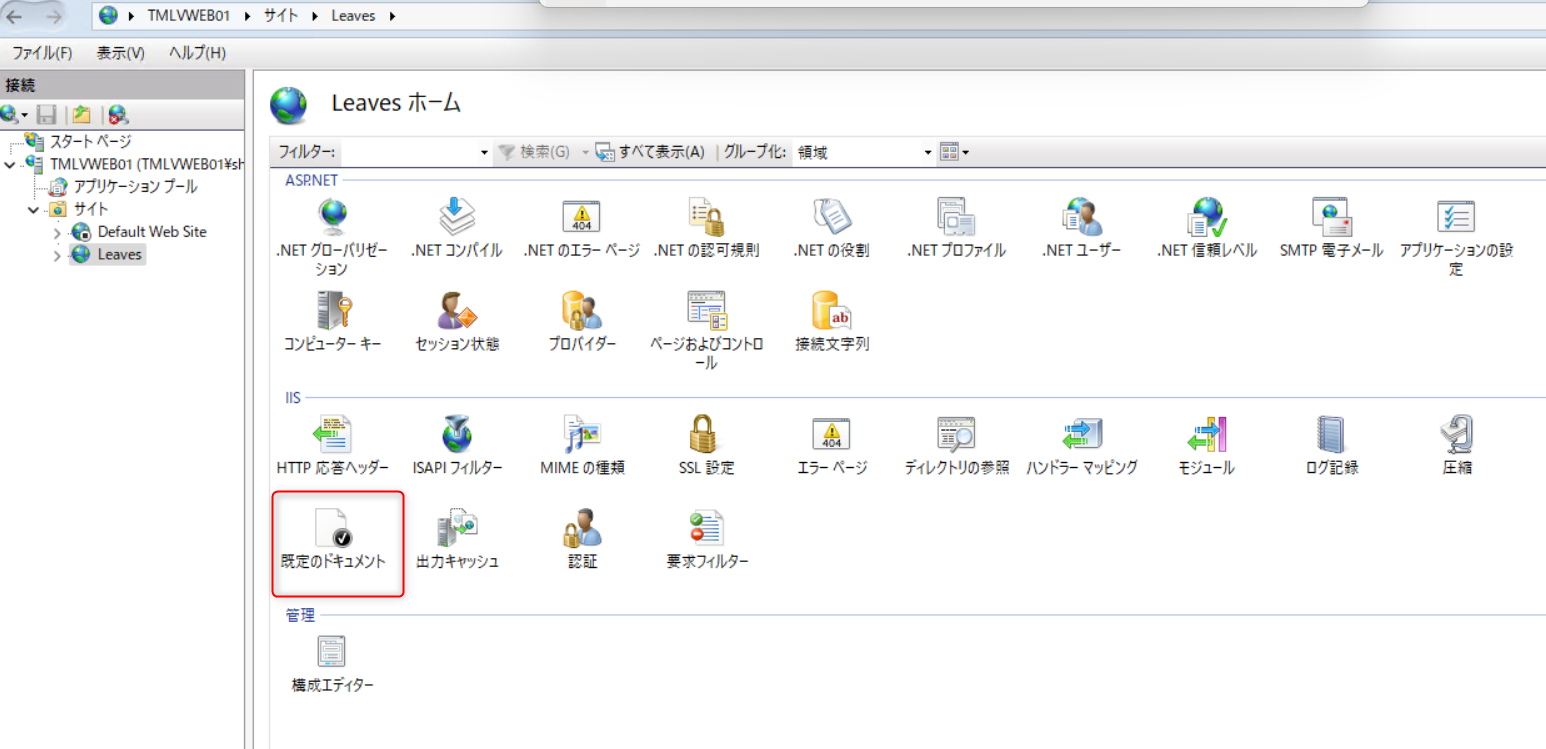
Task: Open the ファイル(F) menu
Action: coord(42,53)
